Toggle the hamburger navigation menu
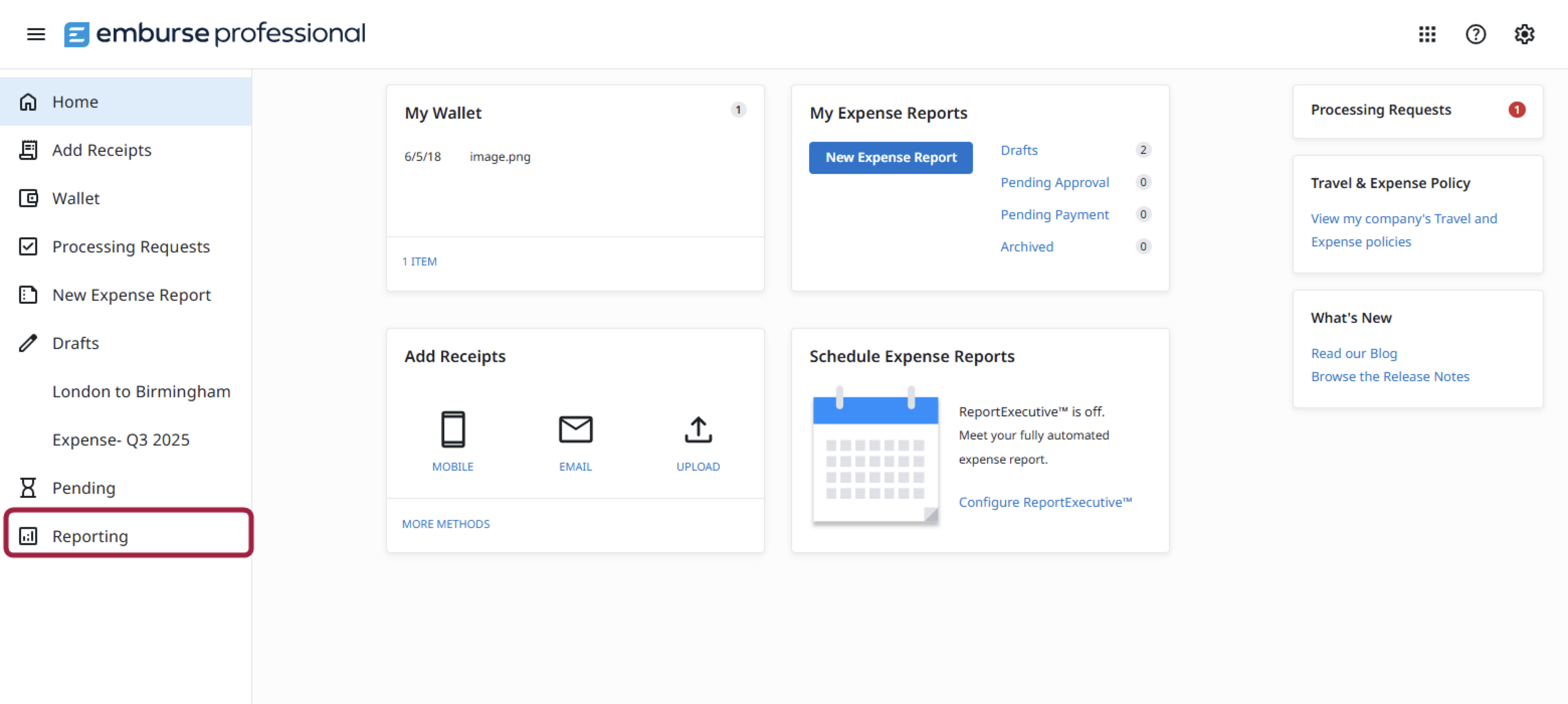1568x704 pixels. [36, 34]
